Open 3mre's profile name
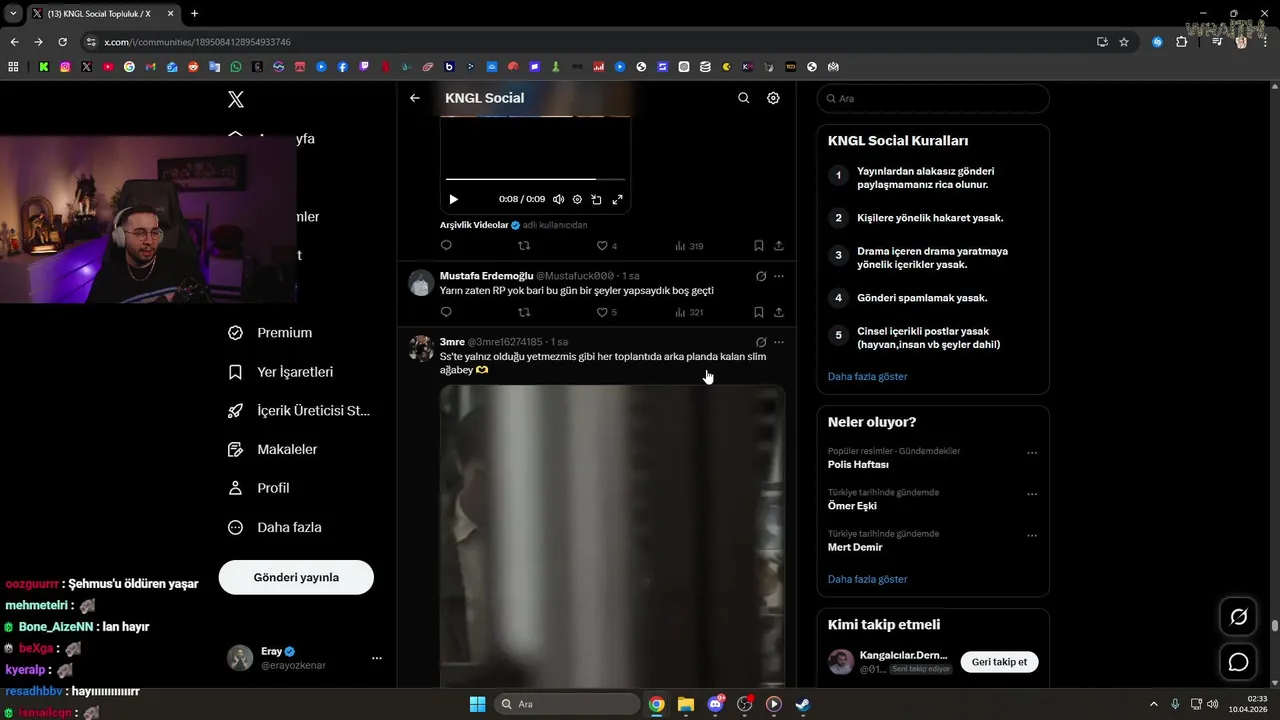The width and height of the screenshot is (1280, 720). click(x=452, y=342)
